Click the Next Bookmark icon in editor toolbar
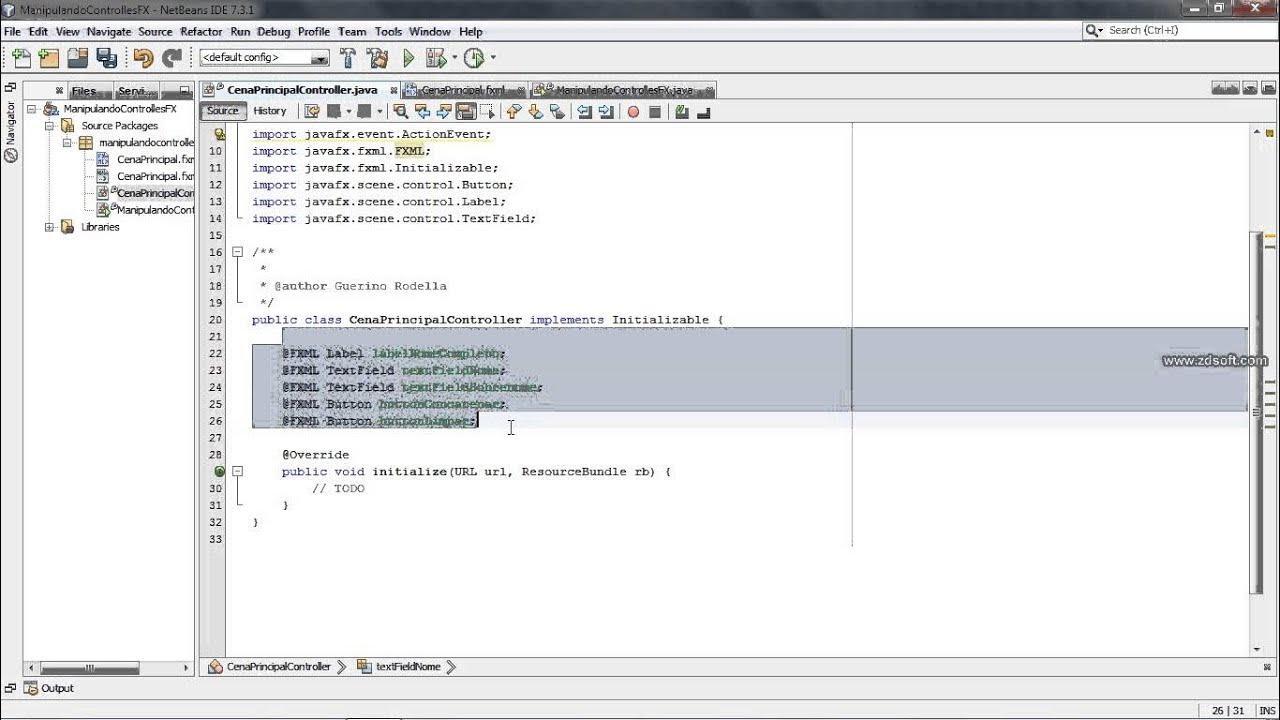The height and width of the screenshot is (720, 1280). (x=535, y=111)
